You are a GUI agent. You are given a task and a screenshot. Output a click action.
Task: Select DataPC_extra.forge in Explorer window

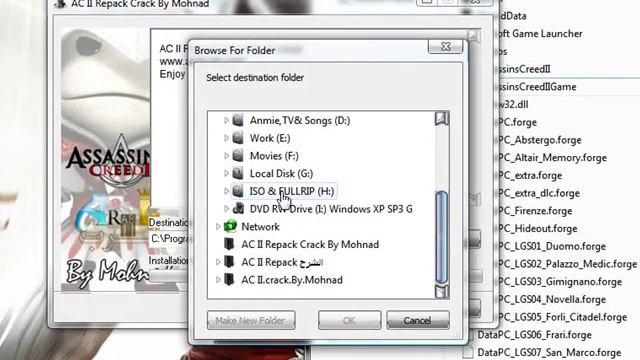coord(530,175)
